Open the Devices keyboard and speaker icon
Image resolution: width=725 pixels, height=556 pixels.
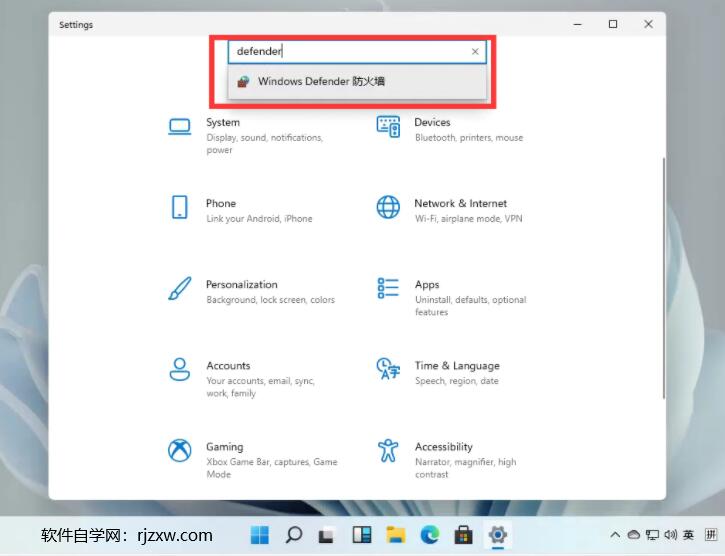388,127
